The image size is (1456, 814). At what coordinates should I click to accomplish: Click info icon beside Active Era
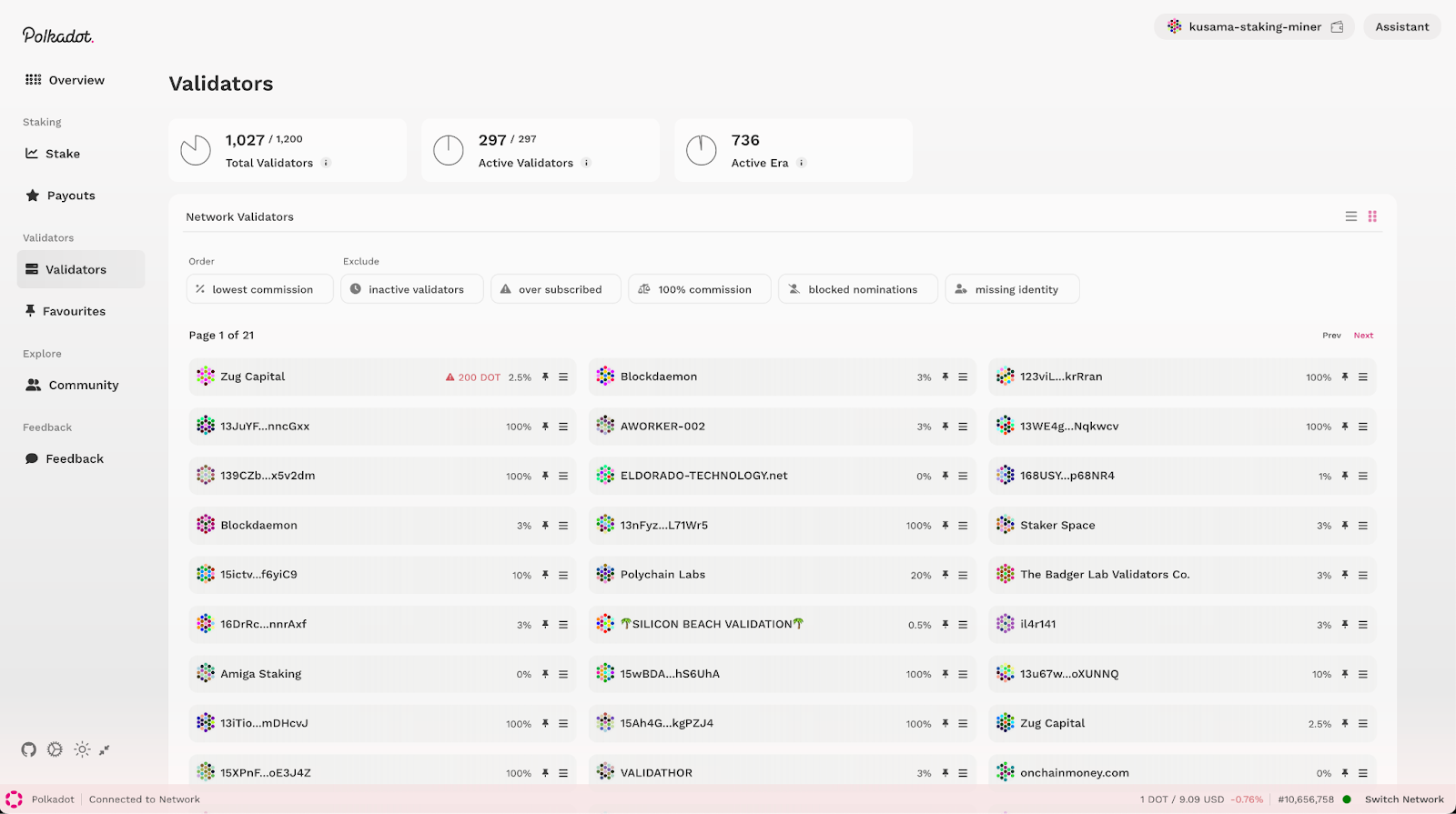pyautogui.click(x=802, y=163)
